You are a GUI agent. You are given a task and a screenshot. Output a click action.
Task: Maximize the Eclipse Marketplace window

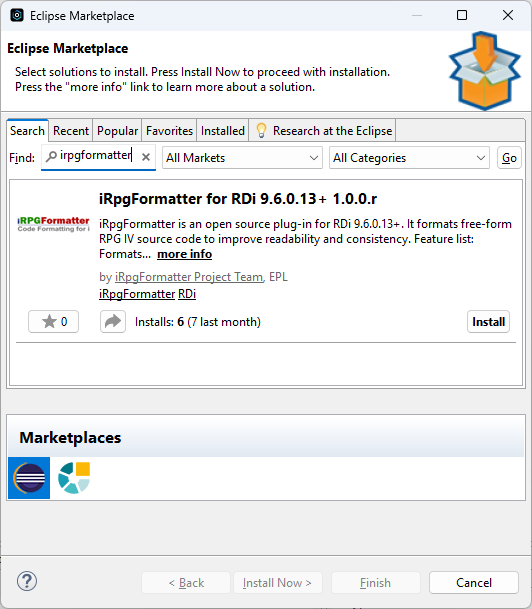(462, 16)
